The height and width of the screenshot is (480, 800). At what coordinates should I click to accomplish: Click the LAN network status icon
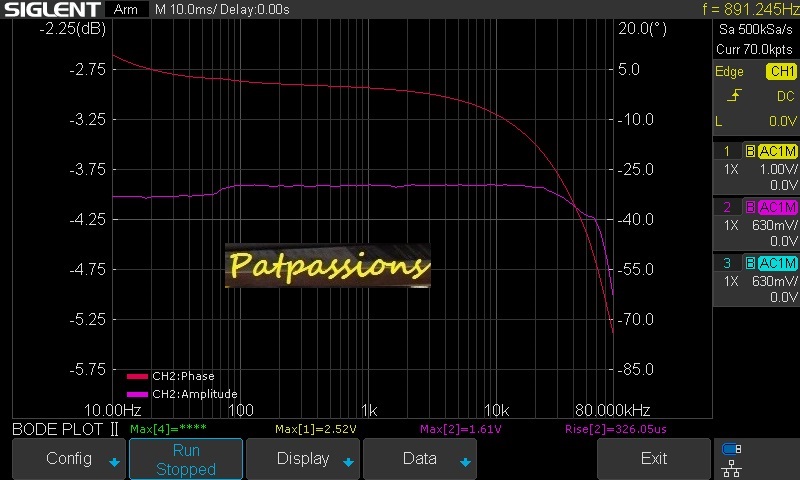pos(732,467)
